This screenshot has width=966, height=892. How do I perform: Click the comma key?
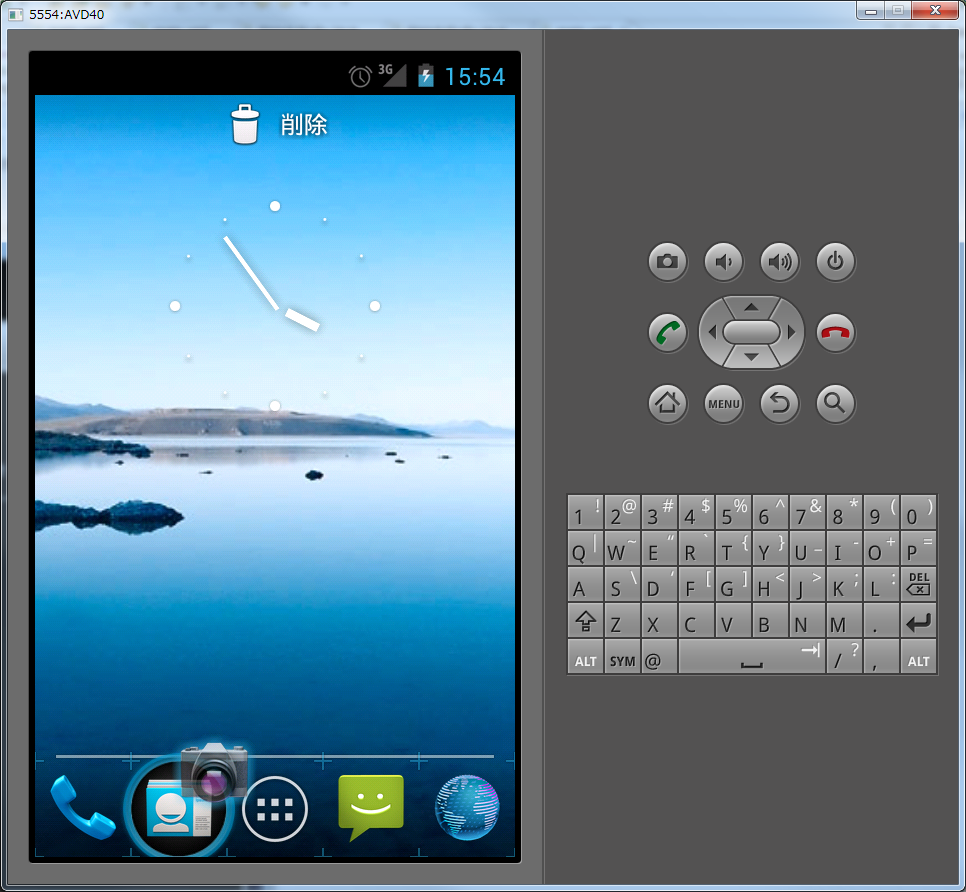point(881,656)
